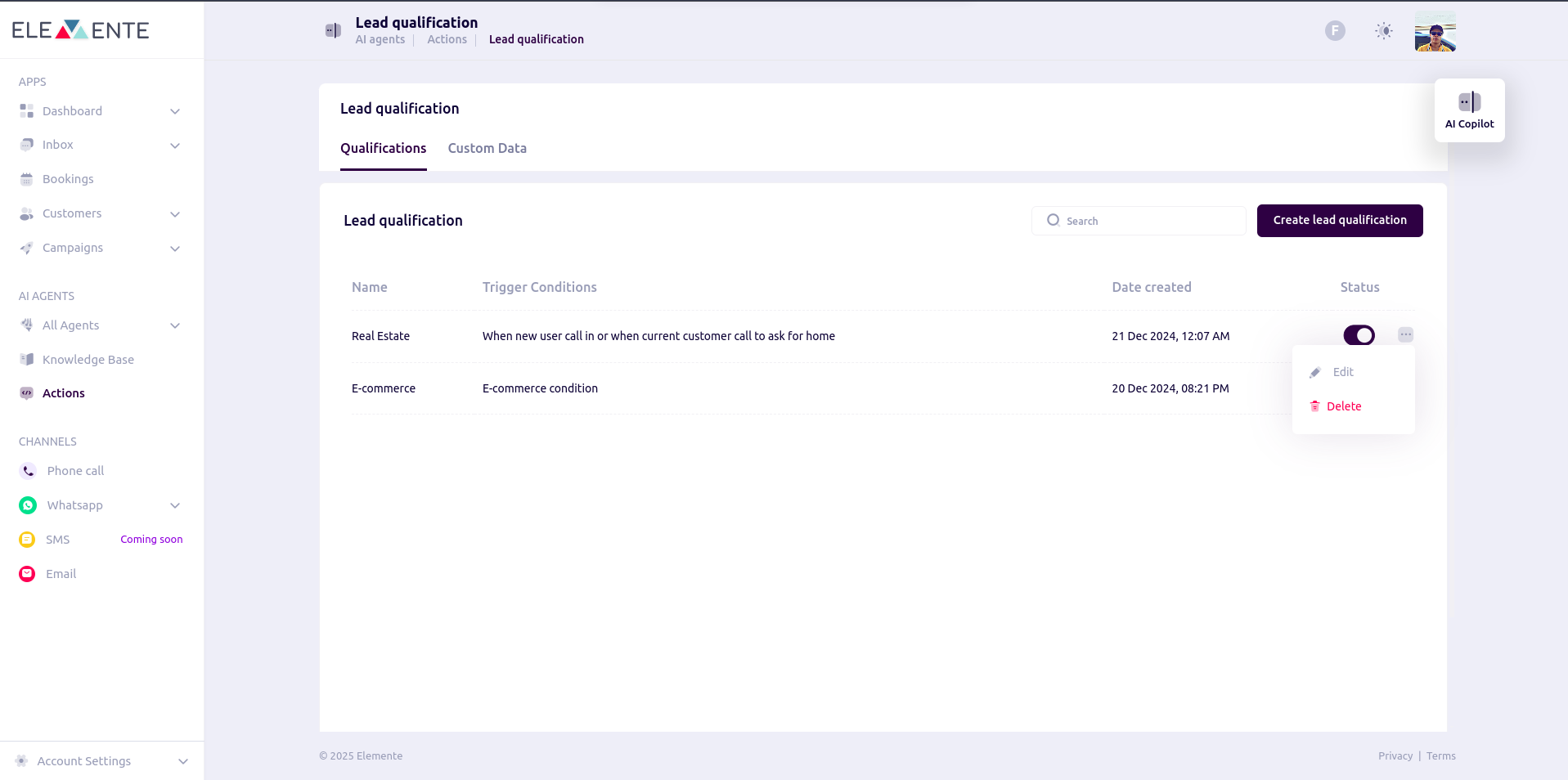Expand the Customers chevron
Image resolution: width=1568 pixels, height=780 pixels.
[x=175, y=214]
